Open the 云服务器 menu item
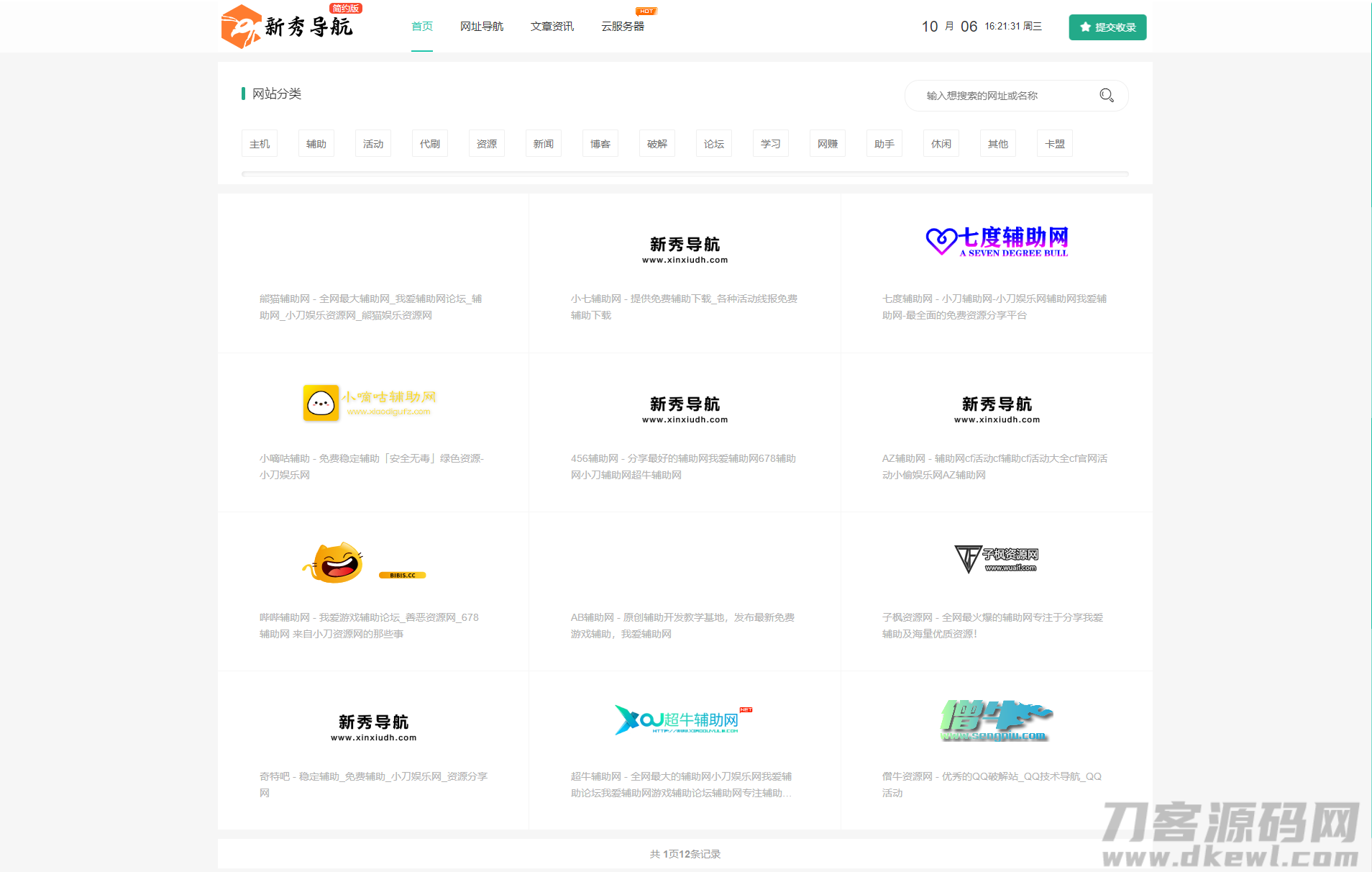1372x872 pixels. 623,27
